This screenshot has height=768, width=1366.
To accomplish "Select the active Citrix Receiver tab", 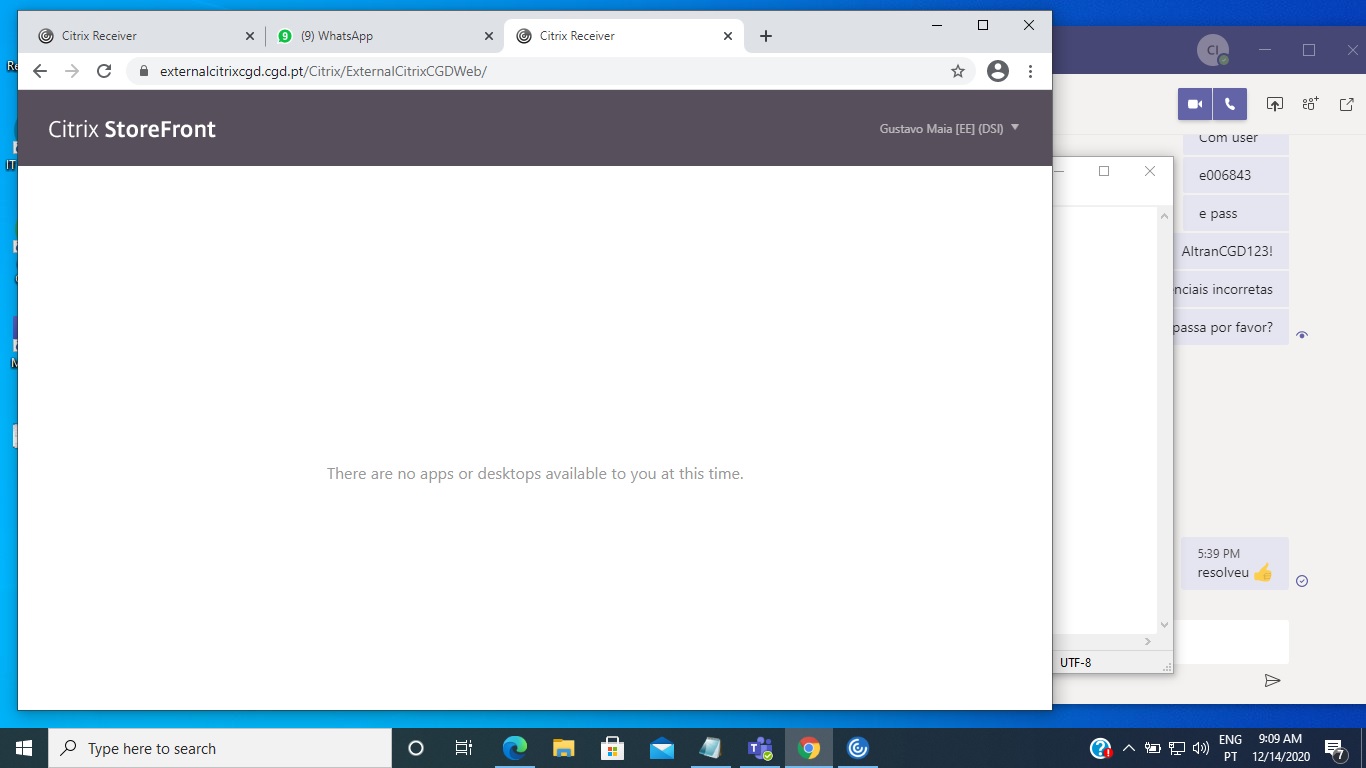I will (624, 36).
